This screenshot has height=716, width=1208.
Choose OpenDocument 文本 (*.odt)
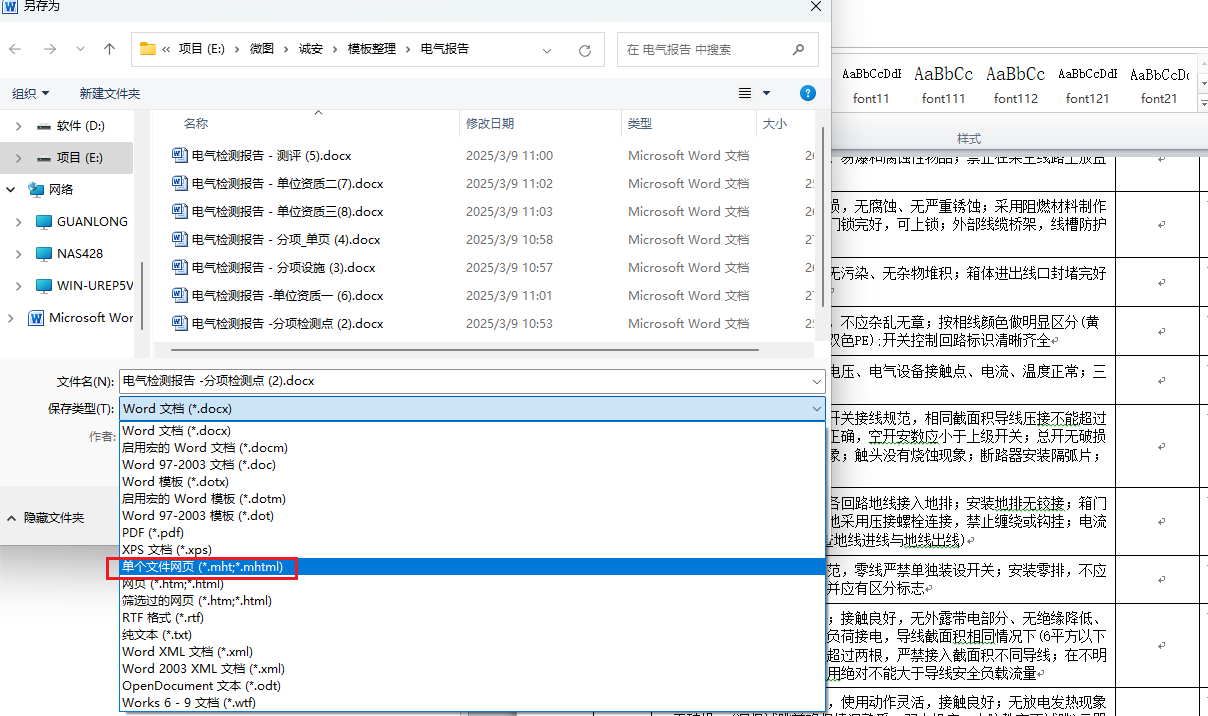tap(472, 685)
